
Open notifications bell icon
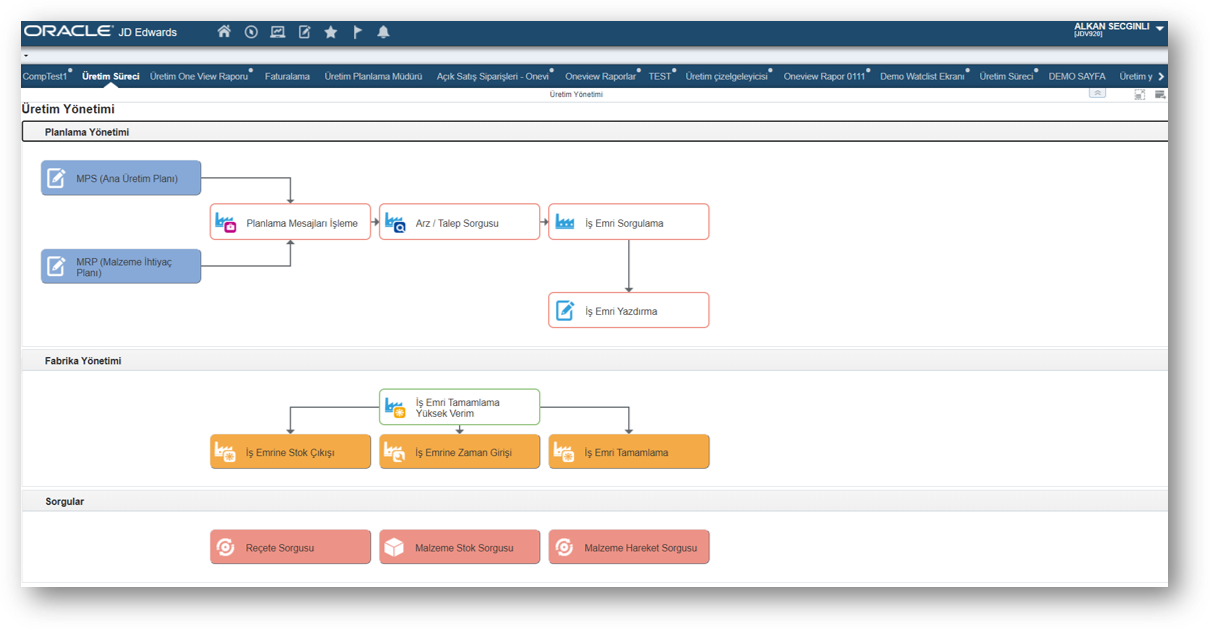383,32
